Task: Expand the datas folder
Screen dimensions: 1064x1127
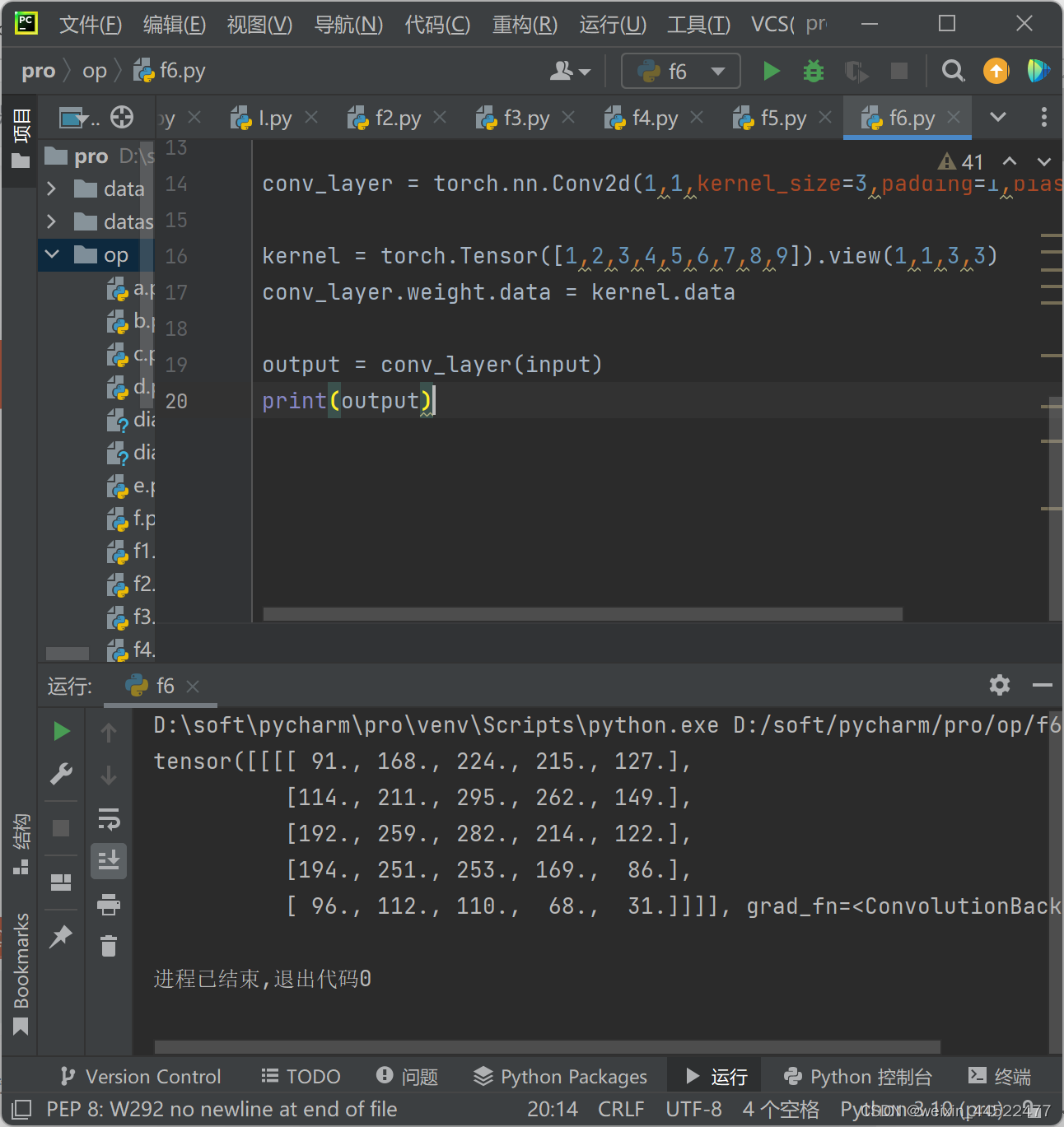Action: [x=52, y=221]
